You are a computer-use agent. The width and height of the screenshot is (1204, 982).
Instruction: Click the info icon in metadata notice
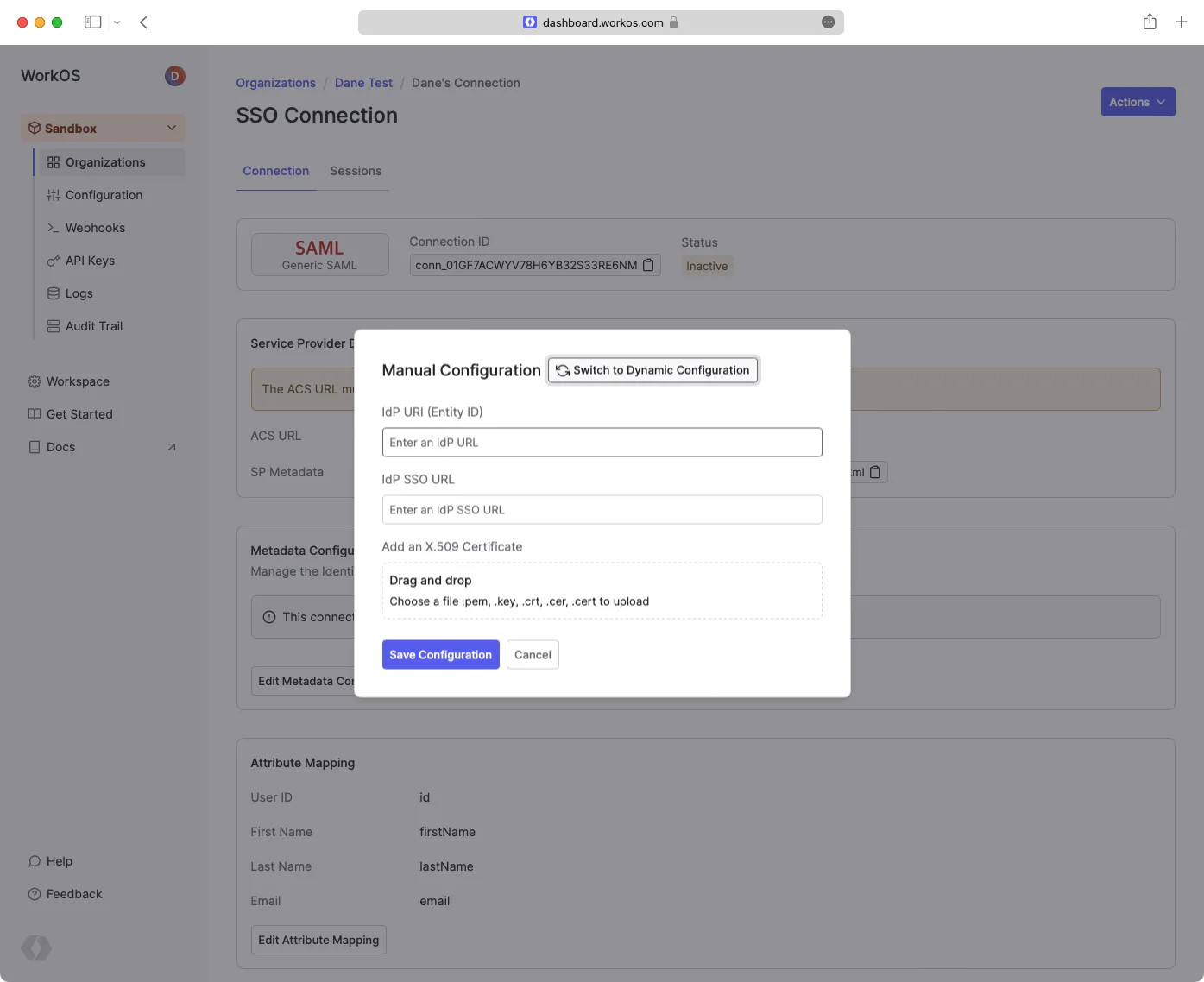(269, 617)
